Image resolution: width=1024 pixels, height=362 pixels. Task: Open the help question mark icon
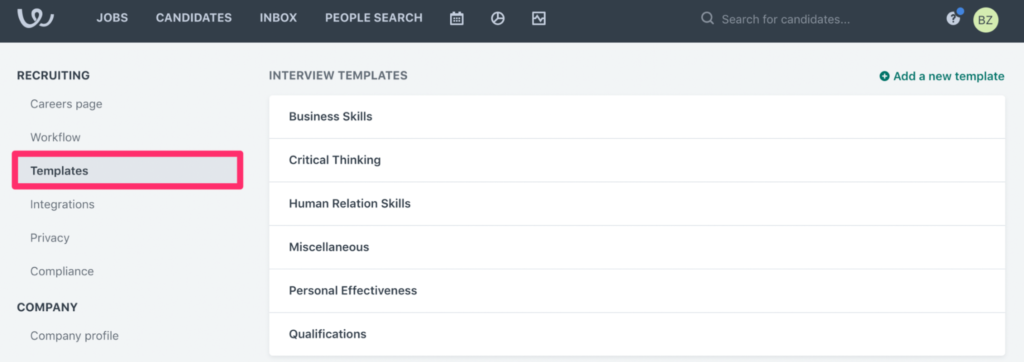click(x=953, y=19)
